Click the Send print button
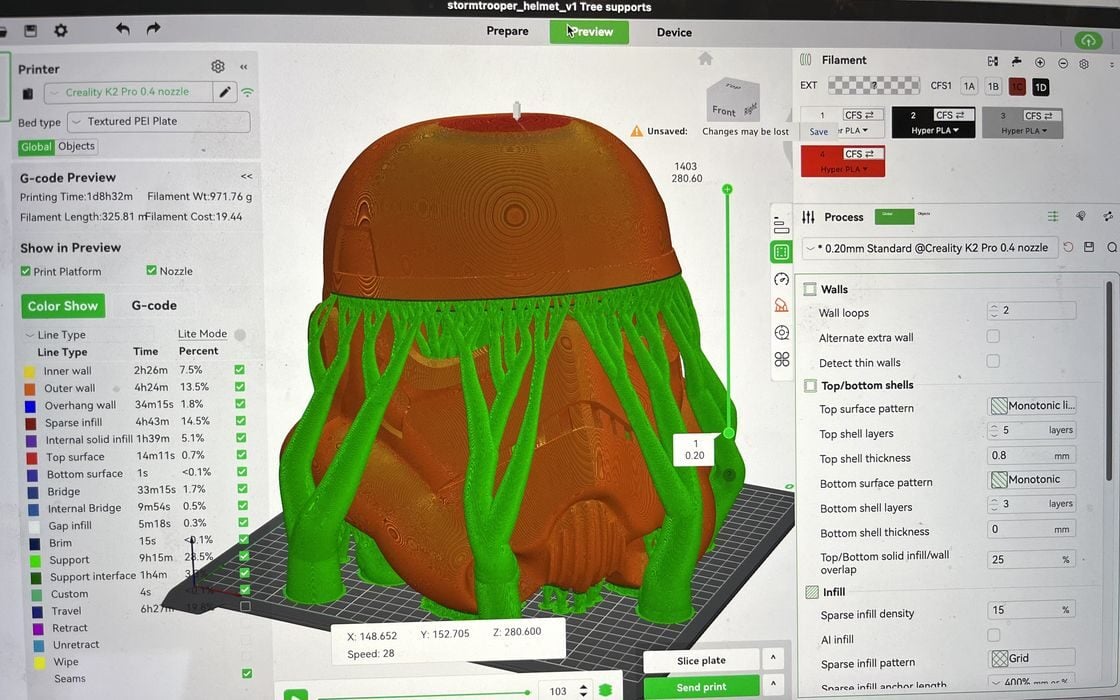The image size is (1120, 700). pos(701,687)
